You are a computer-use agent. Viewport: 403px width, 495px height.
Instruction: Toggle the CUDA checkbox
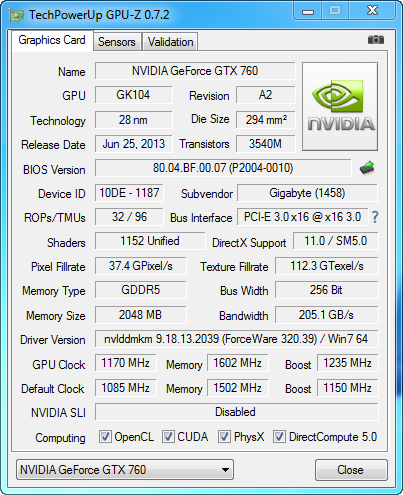168,437
